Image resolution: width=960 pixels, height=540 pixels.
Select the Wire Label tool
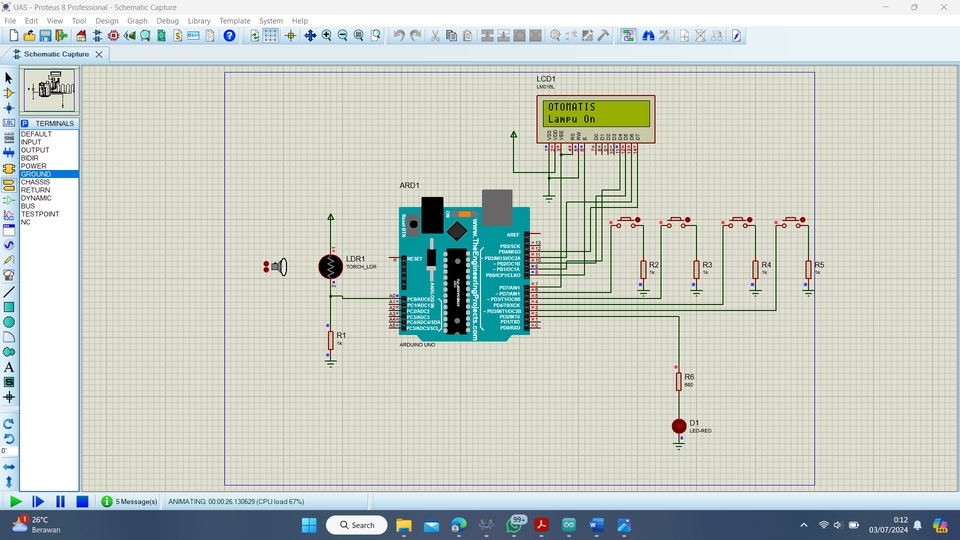9,122
